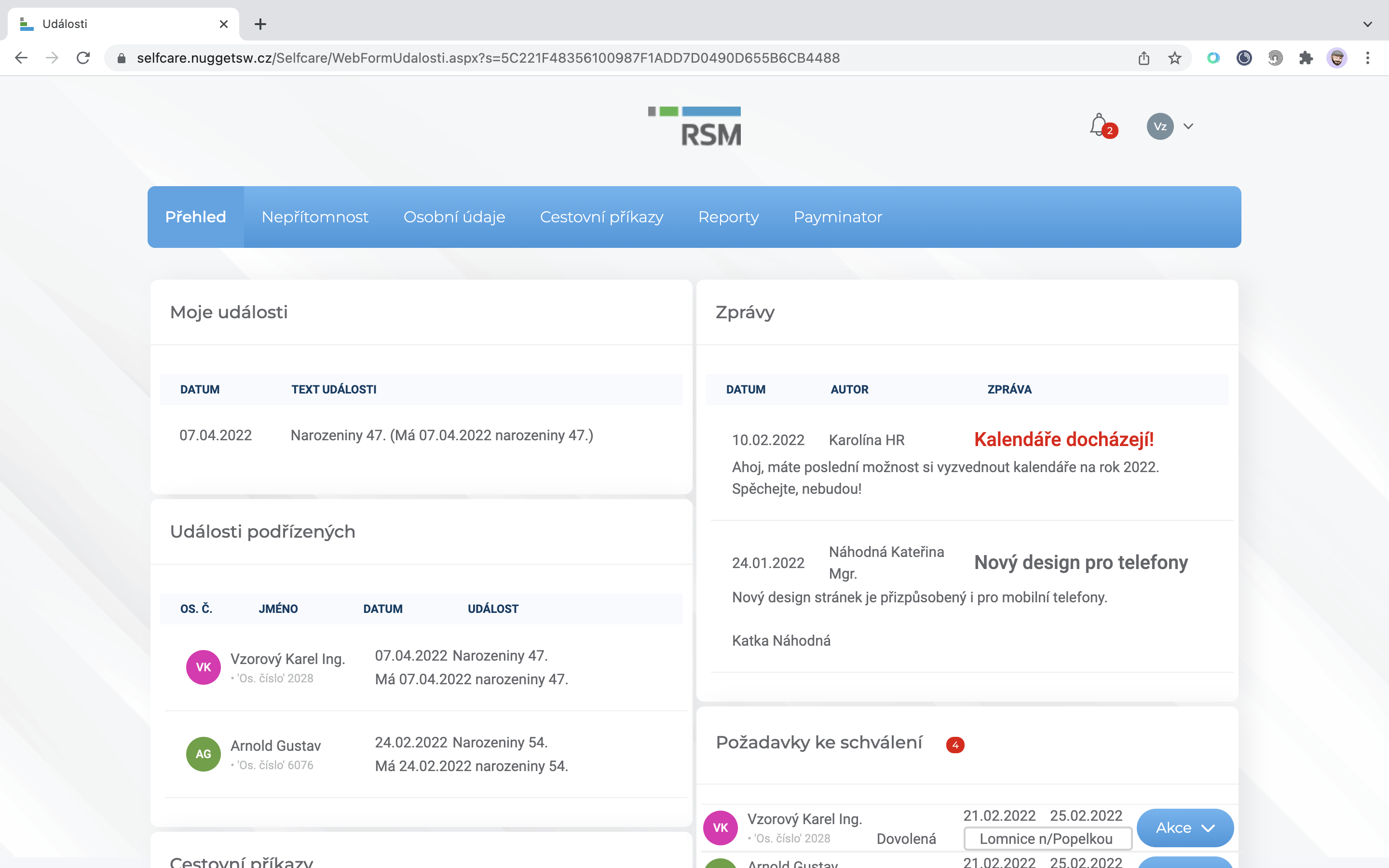Click the AUTOR column header
The image size is (1389, 868).
[849, 389]
